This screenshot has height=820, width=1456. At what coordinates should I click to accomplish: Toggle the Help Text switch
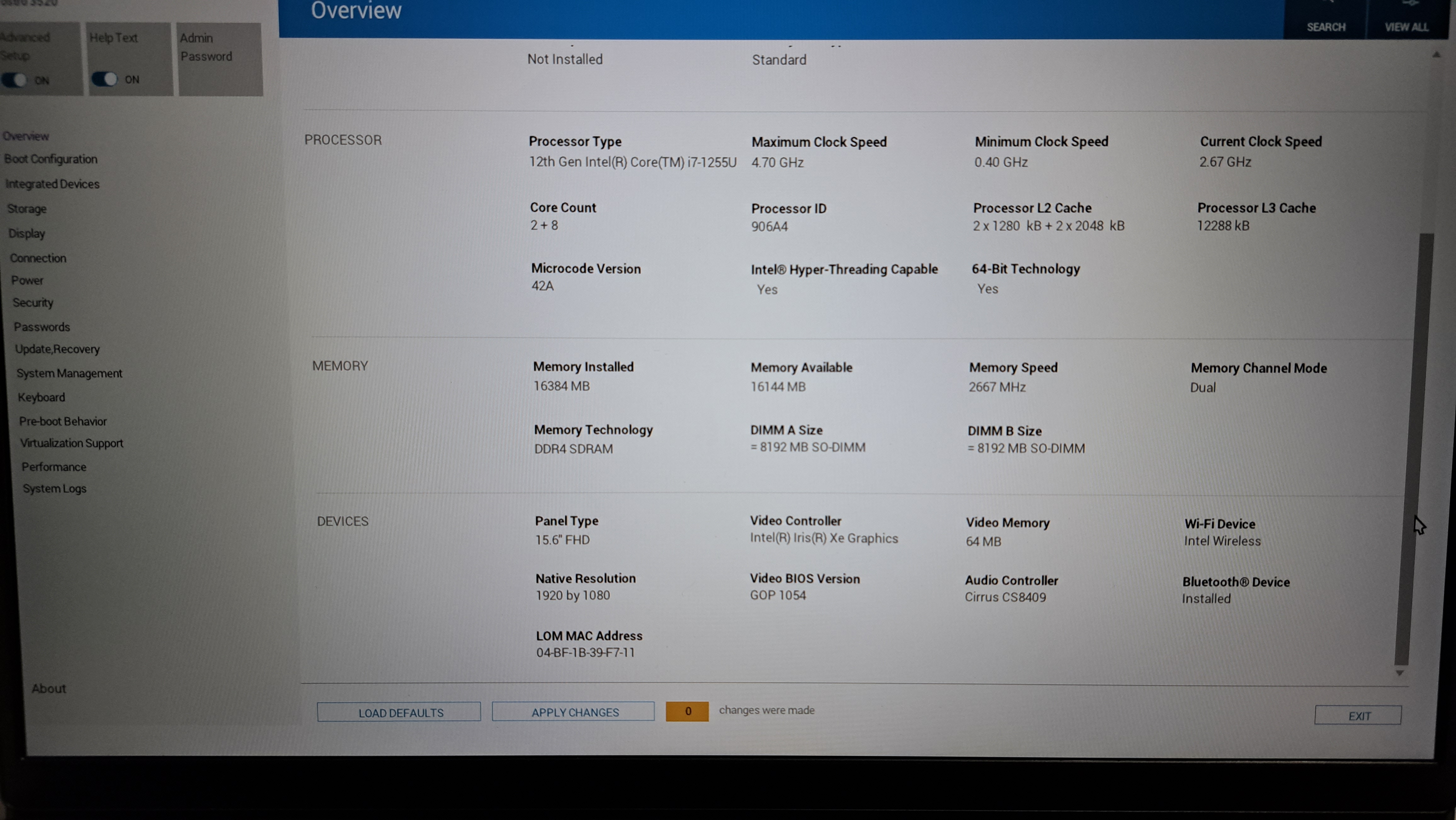[105, 79]
